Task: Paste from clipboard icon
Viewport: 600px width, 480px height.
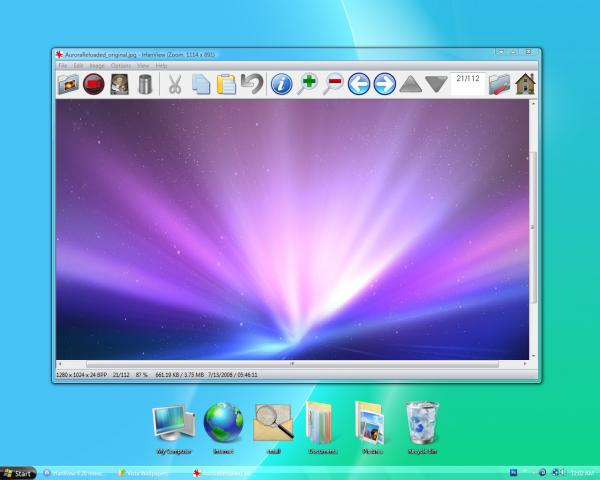Action: click(x=226, y=85)
